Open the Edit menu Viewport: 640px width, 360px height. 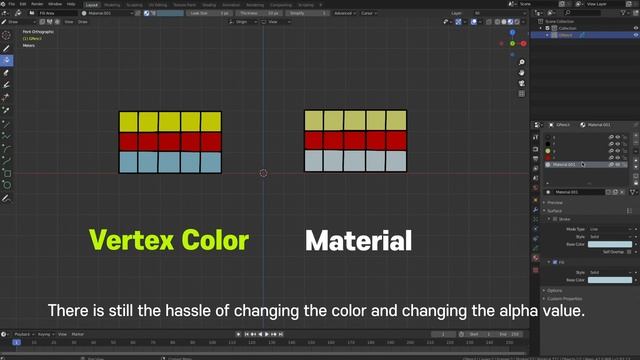click(23, 4)
